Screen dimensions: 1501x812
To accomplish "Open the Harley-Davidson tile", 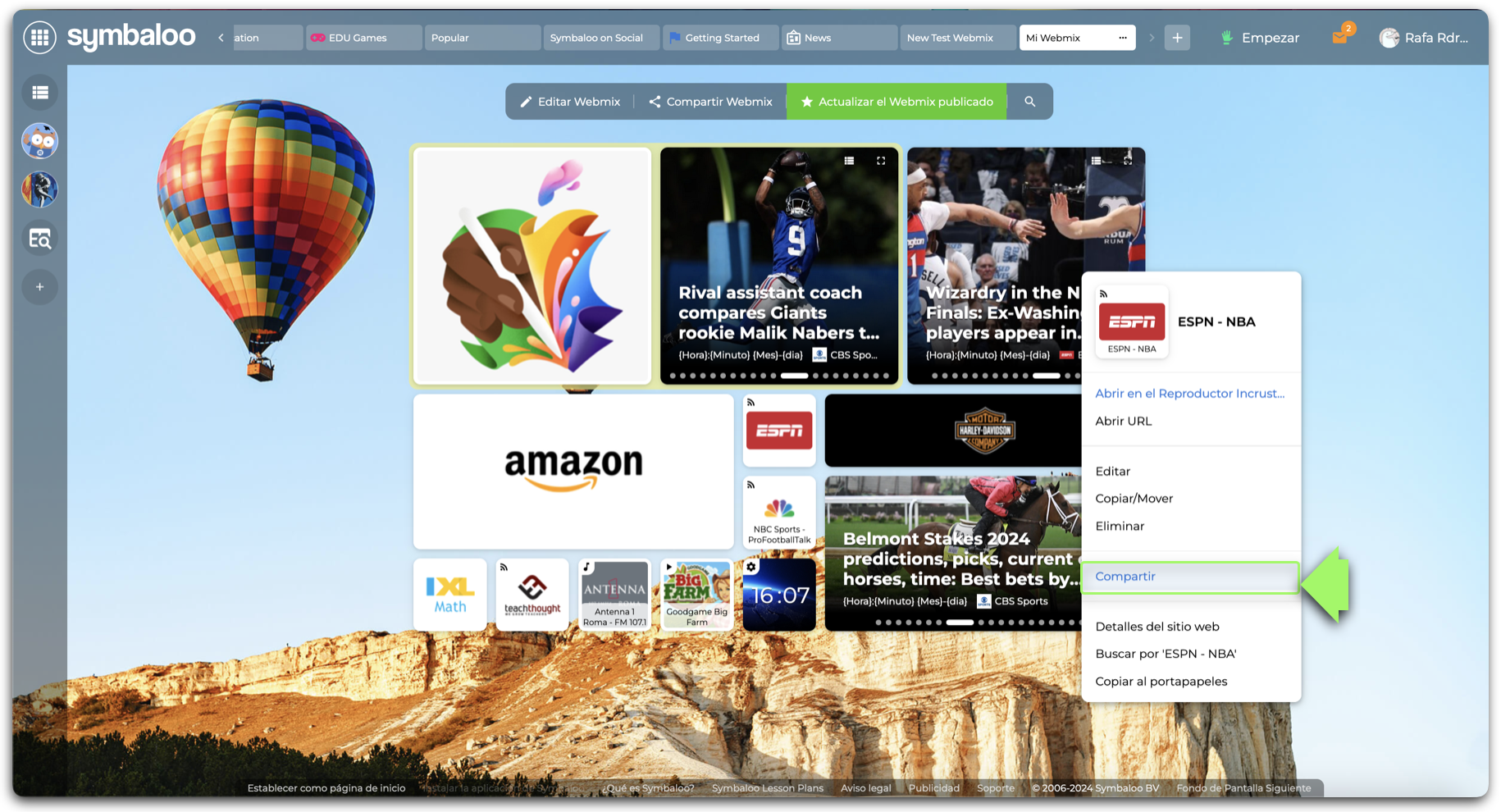I will click(953, 431).
